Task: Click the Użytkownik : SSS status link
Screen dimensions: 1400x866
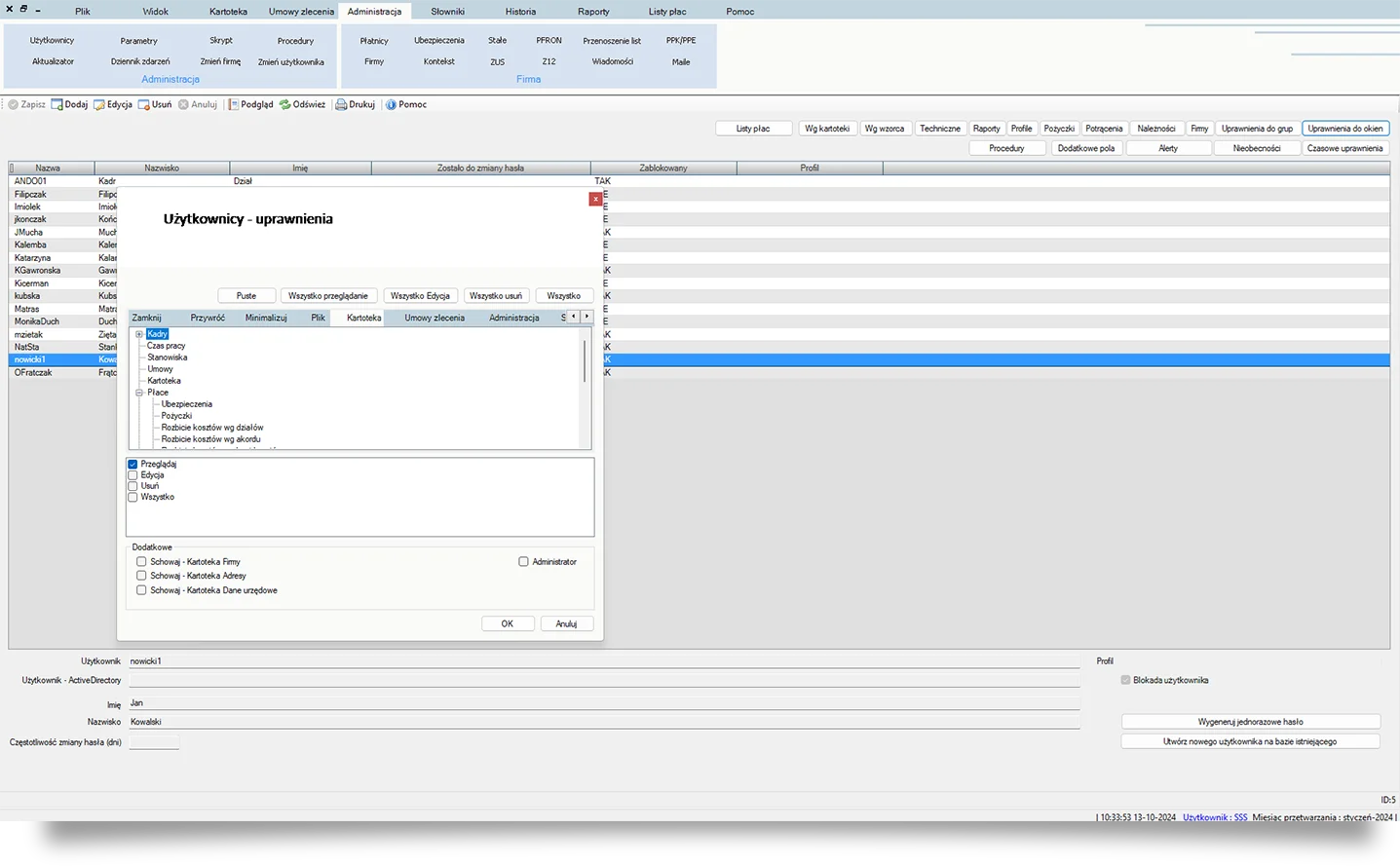Action: pos(1215,817)
